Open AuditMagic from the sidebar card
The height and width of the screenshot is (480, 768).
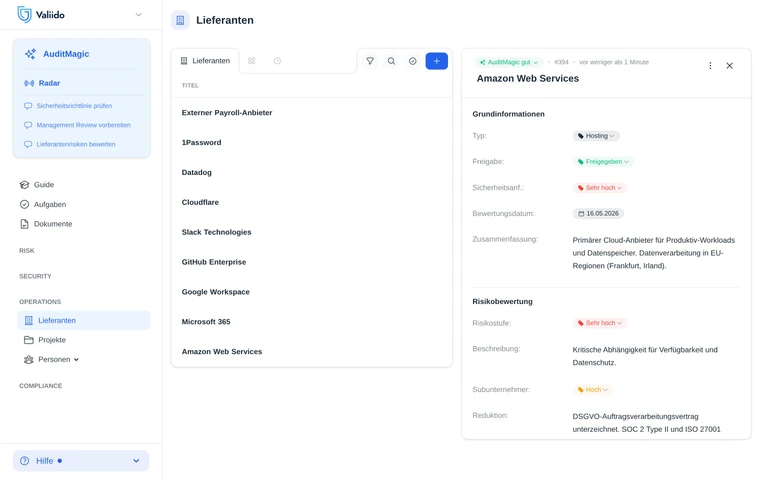coord(66,54)
